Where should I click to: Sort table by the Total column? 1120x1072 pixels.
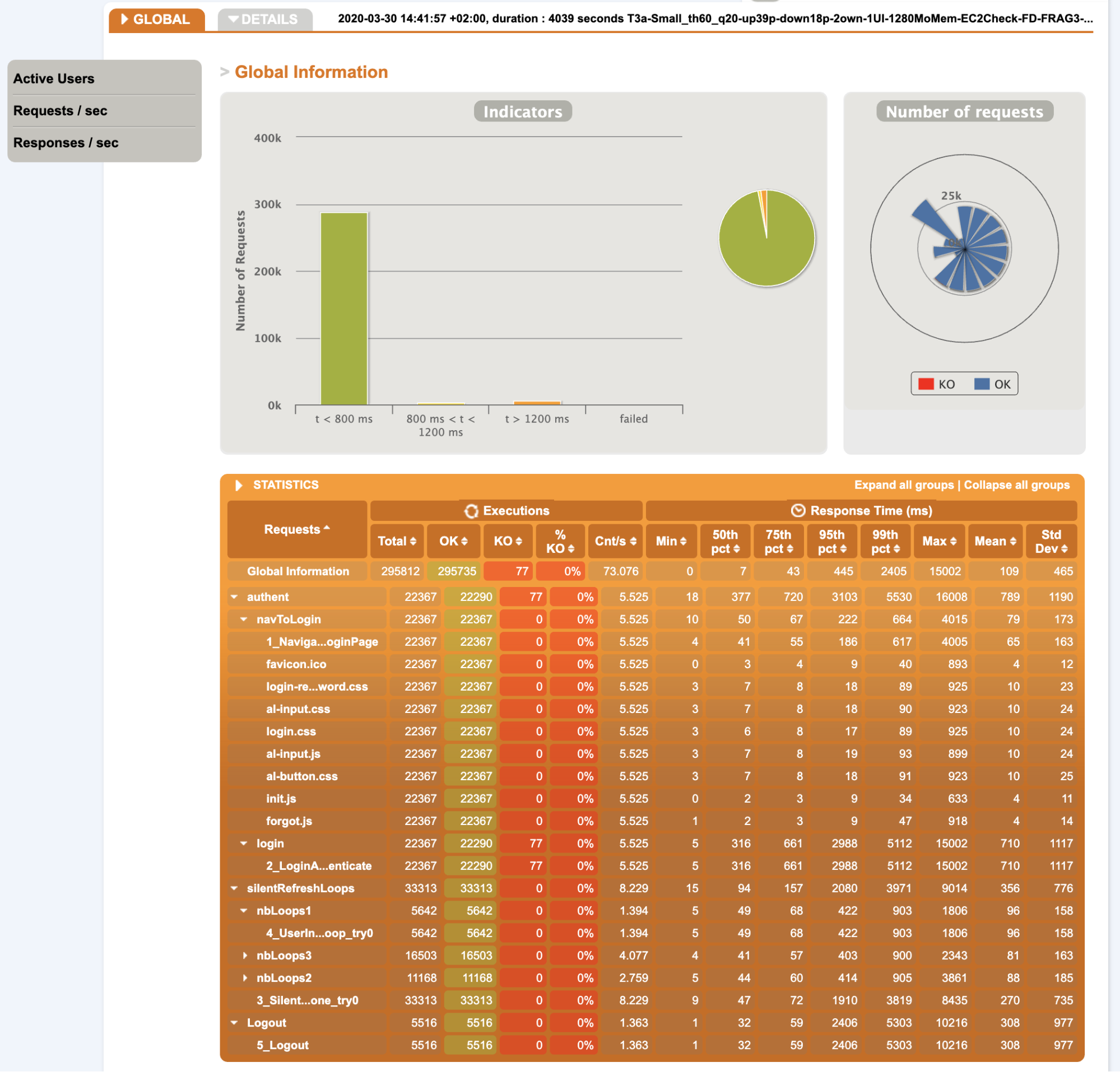click(x=397, y=541)
